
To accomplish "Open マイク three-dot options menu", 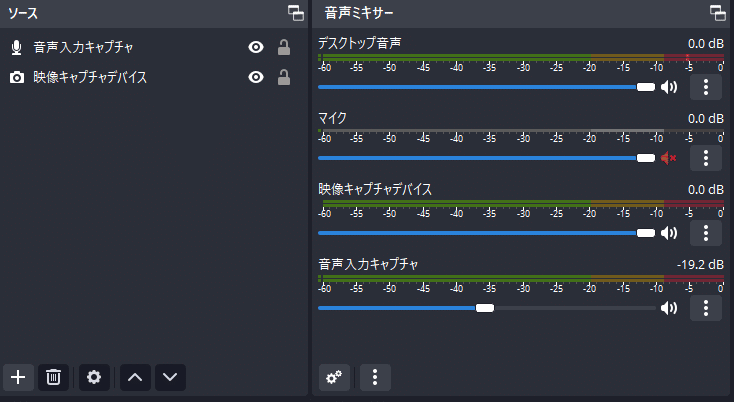I will point(706,158).
